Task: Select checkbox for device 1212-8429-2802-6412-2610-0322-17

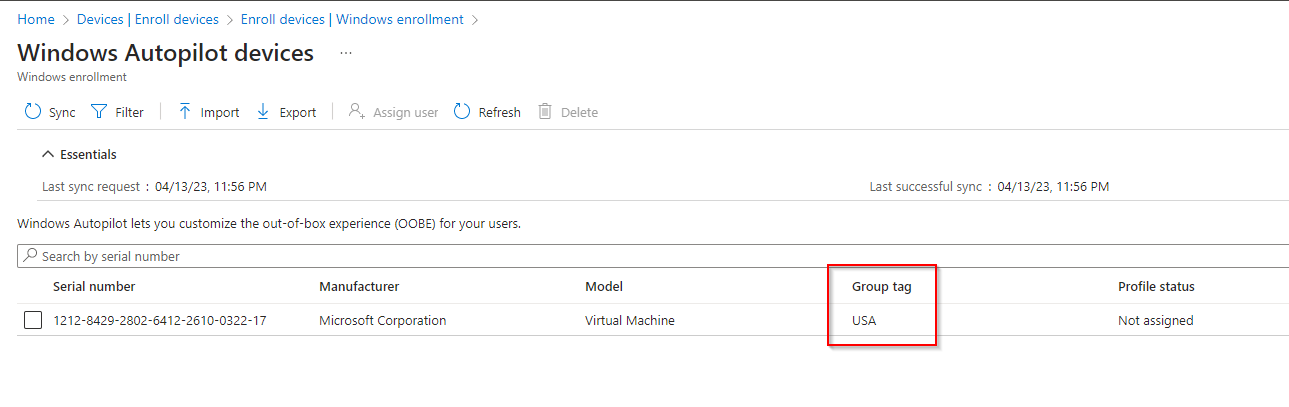Action: coord(33,321)
